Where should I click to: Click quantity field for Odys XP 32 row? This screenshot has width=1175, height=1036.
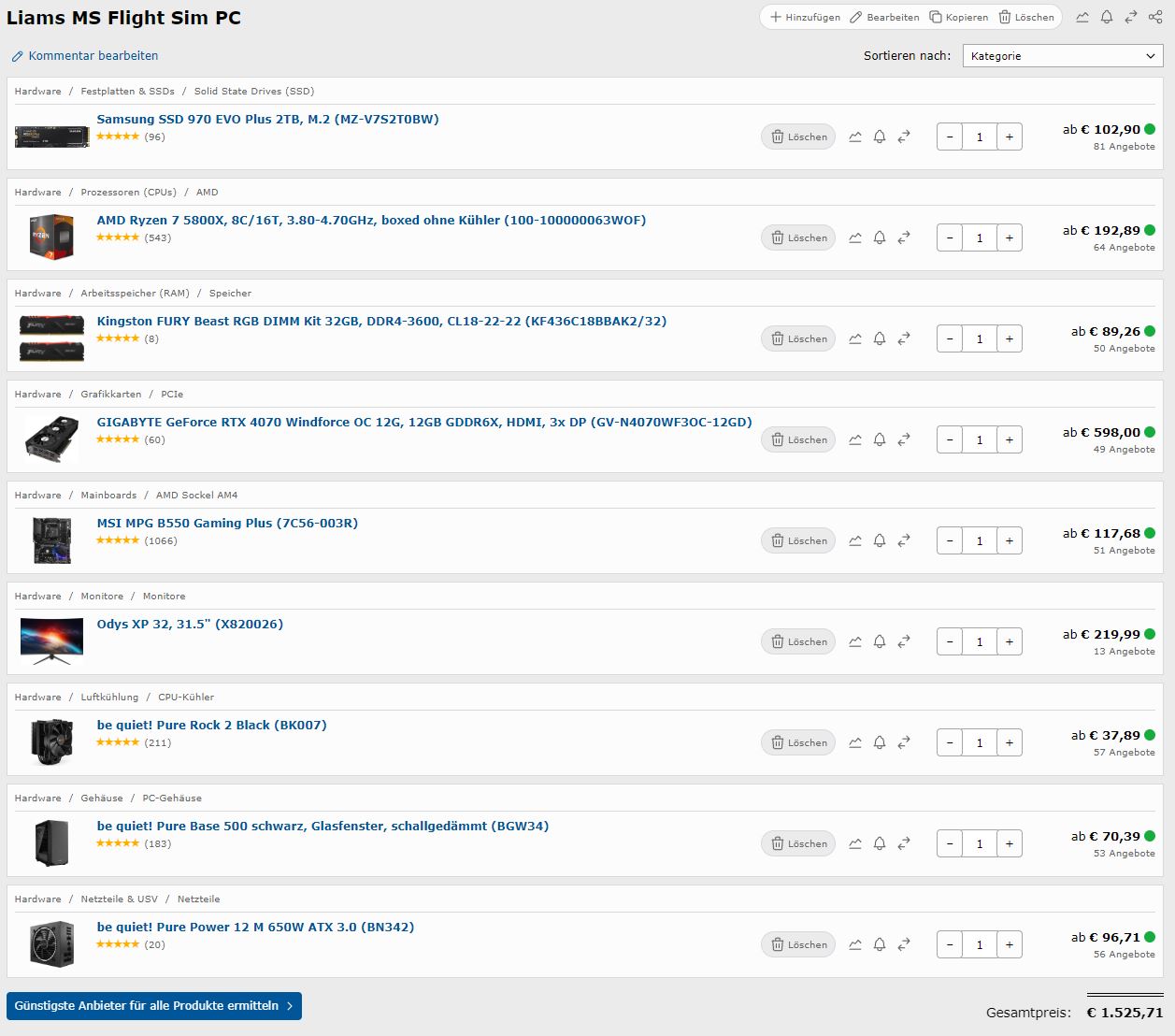point(980,641)
